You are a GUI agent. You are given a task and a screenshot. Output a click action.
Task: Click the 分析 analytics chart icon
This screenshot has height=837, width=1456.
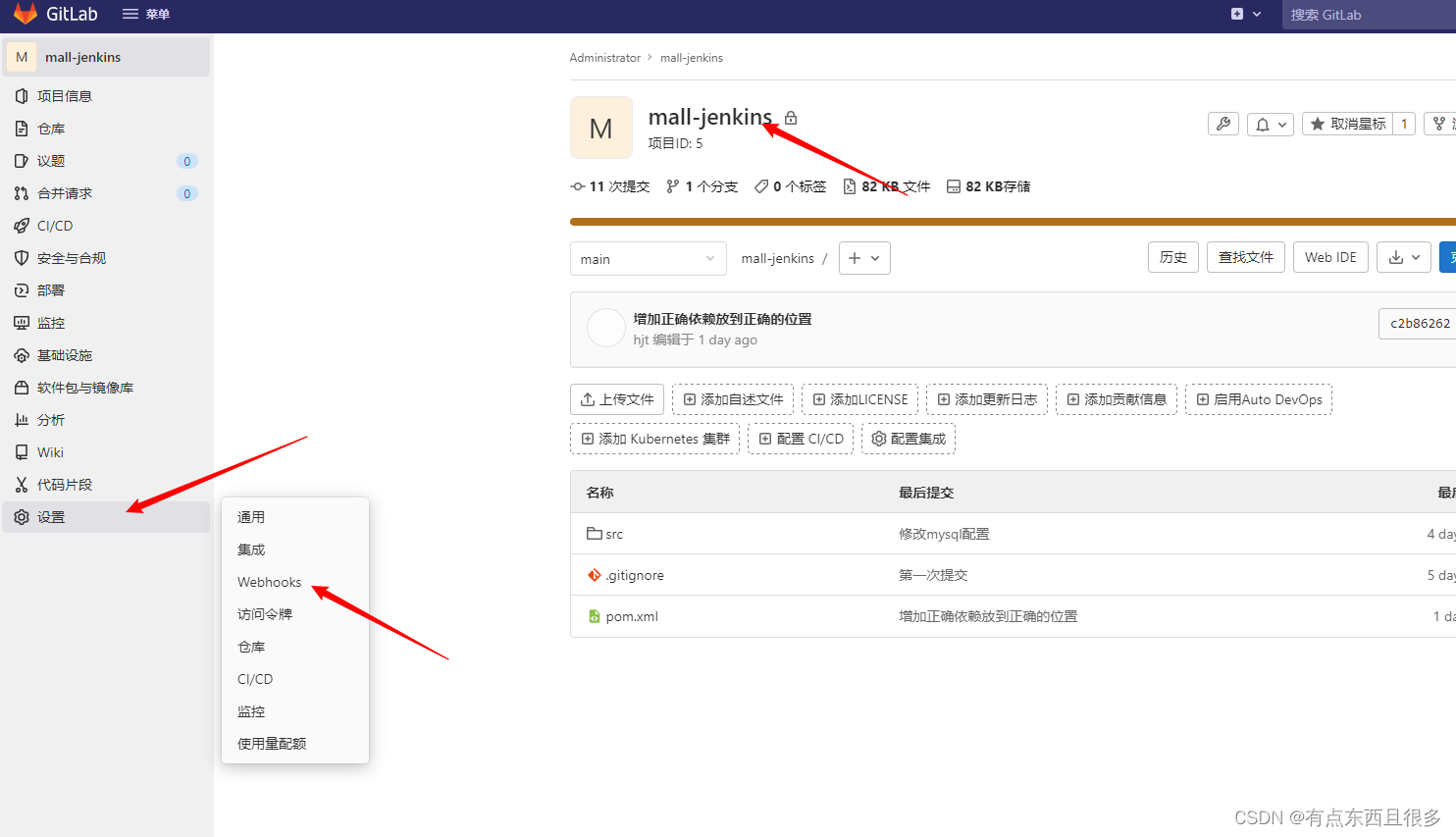[x=22, y=420]
